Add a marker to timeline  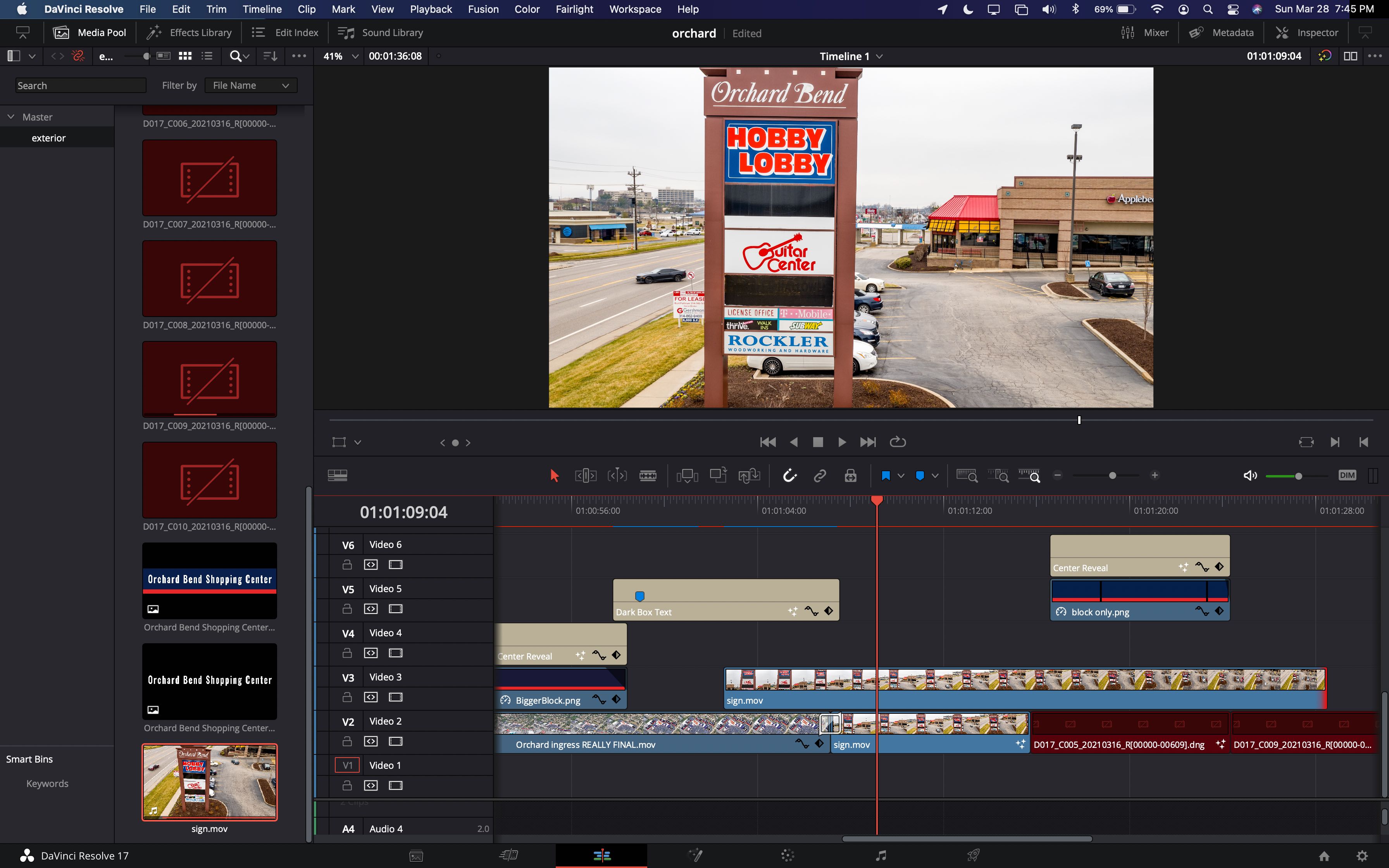[920, 475]
